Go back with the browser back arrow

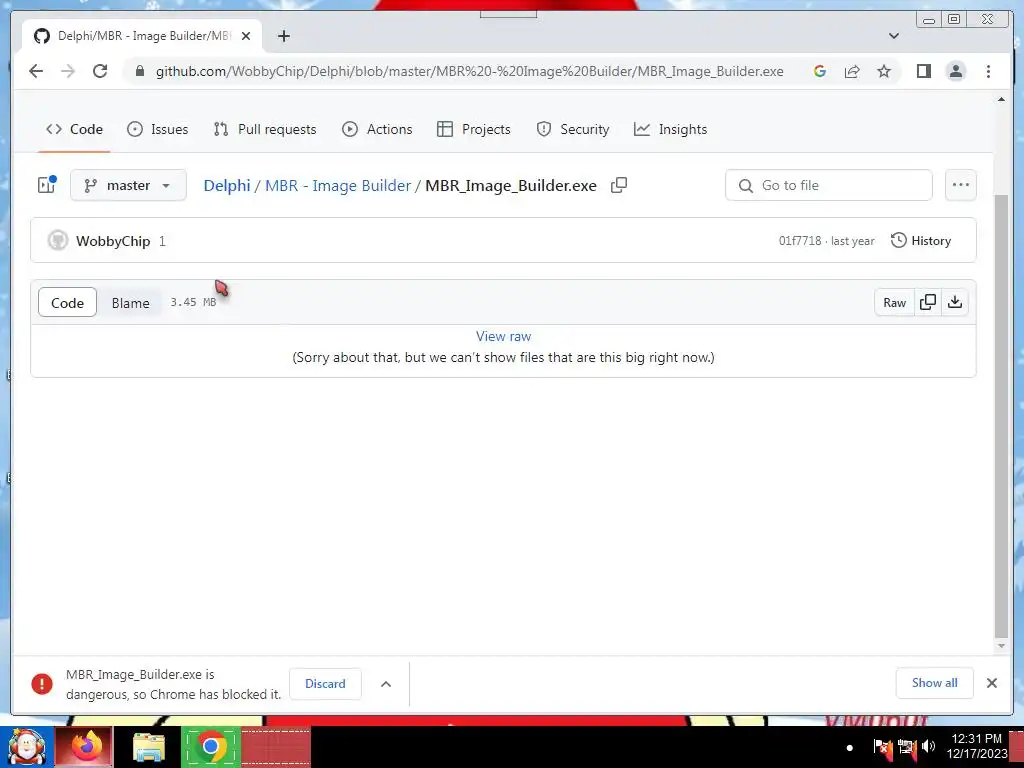point(36,71)
